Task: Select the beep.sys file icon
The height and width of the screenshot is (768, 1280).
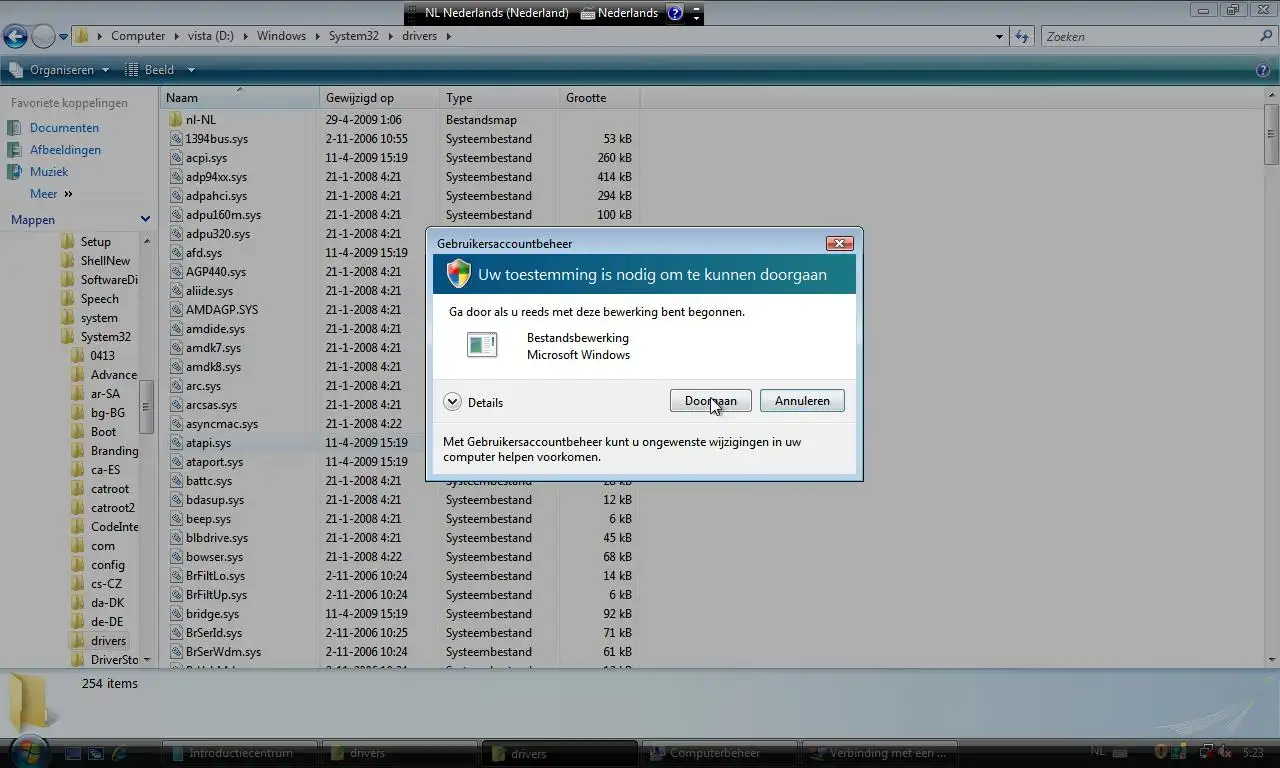Action: pyautogui.click(x=176, y=519)
